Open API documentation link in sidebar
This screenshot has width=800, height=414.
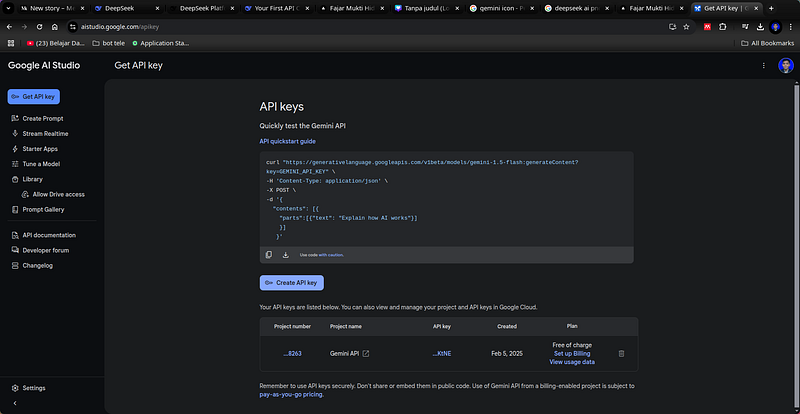click(43, 235)
